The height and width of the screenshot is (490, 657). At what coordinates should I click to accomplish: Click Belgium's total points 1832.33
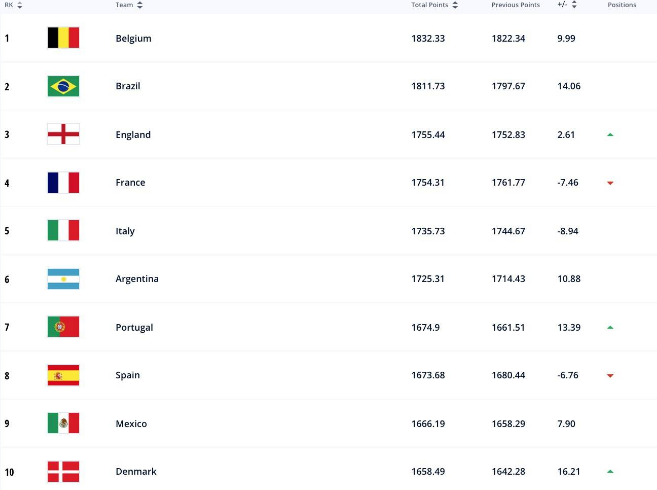click(x=428, y=39)
